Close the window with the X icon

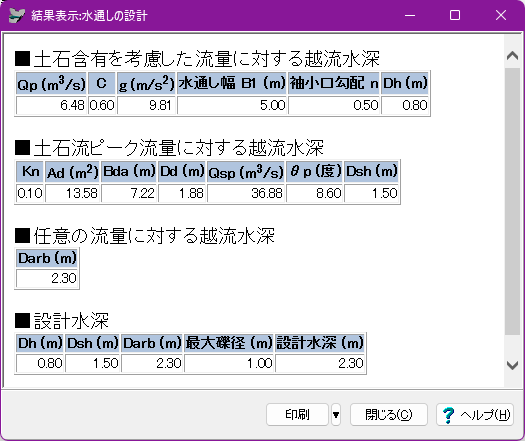501,15
